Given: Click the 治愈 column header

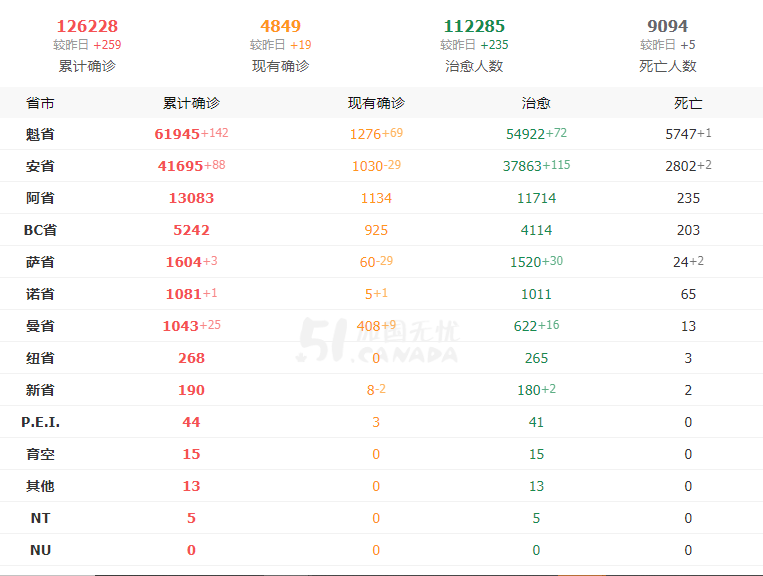Looking at the screenshot, I should pos(536,103).
